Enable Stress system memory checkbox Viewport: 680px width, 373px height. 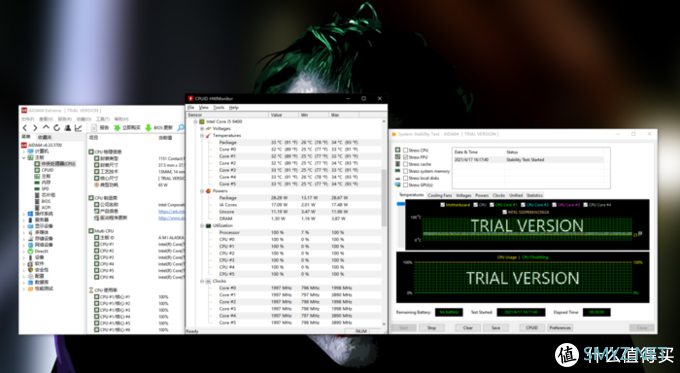[405, 171]
